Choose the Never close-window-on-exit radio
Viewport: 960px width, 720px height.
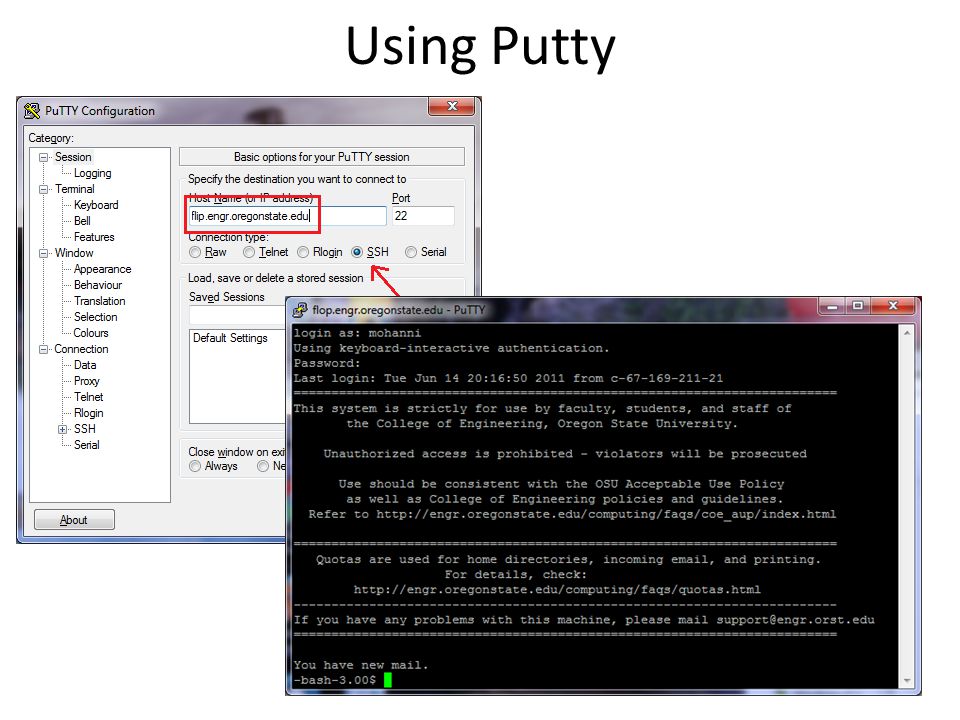point(263,467)
